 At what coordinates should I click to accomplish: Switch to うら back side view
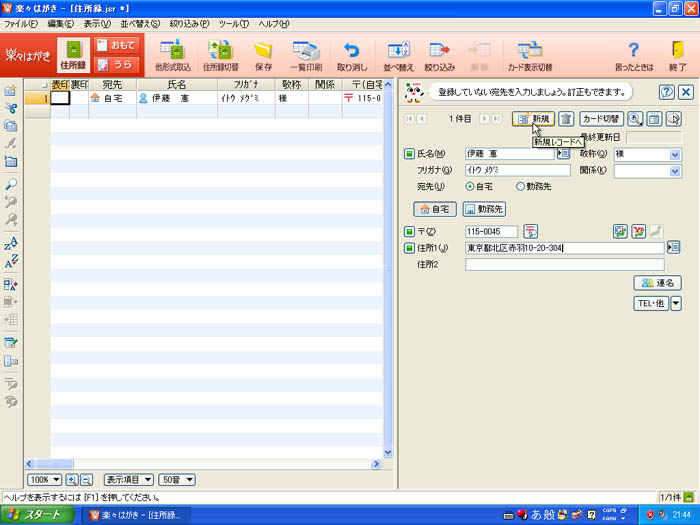pyautogui.click(x=117, y=64)
